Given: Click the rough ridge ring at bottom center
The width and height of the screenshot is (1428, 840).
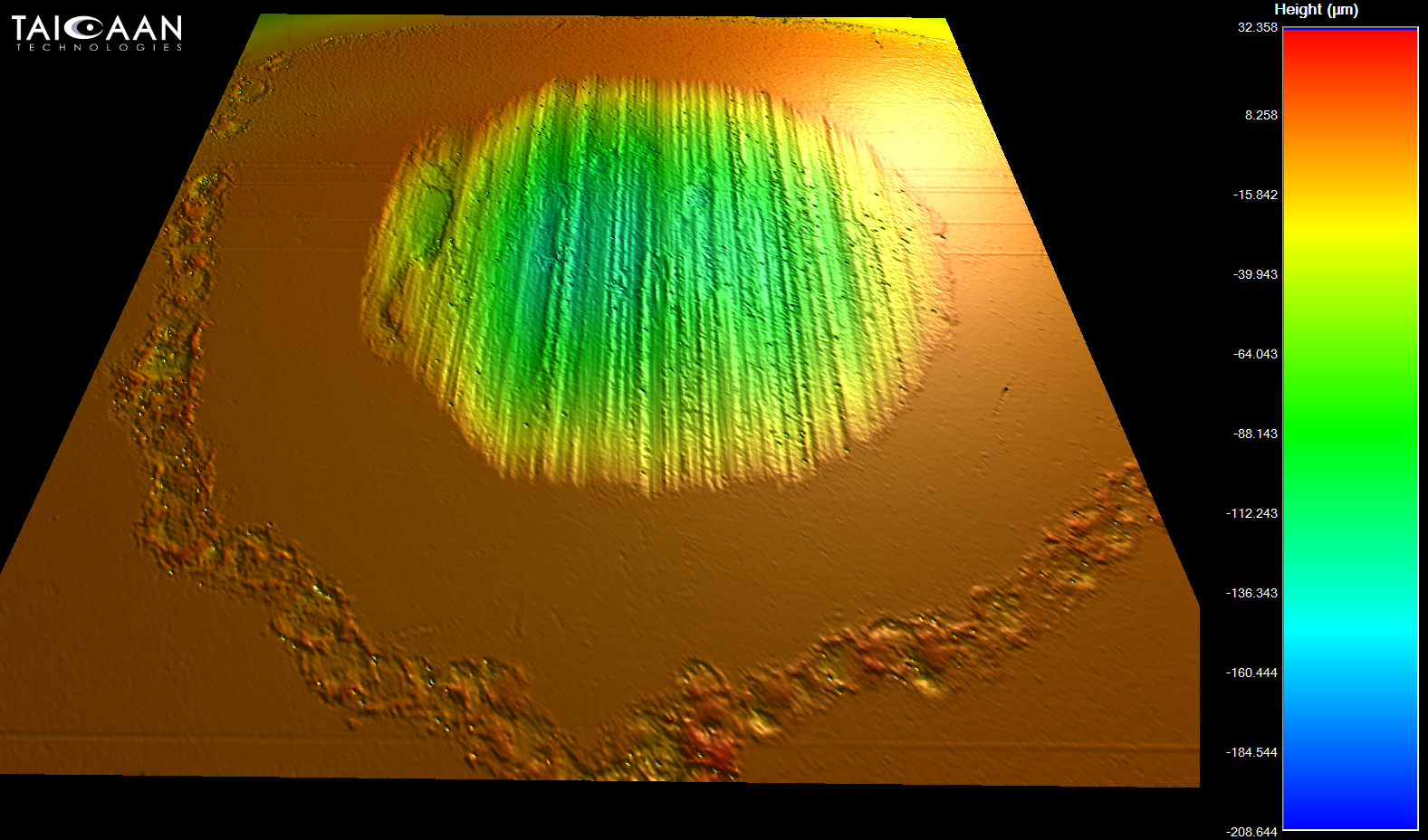Looking at the screenshot, I should (697, 724).
